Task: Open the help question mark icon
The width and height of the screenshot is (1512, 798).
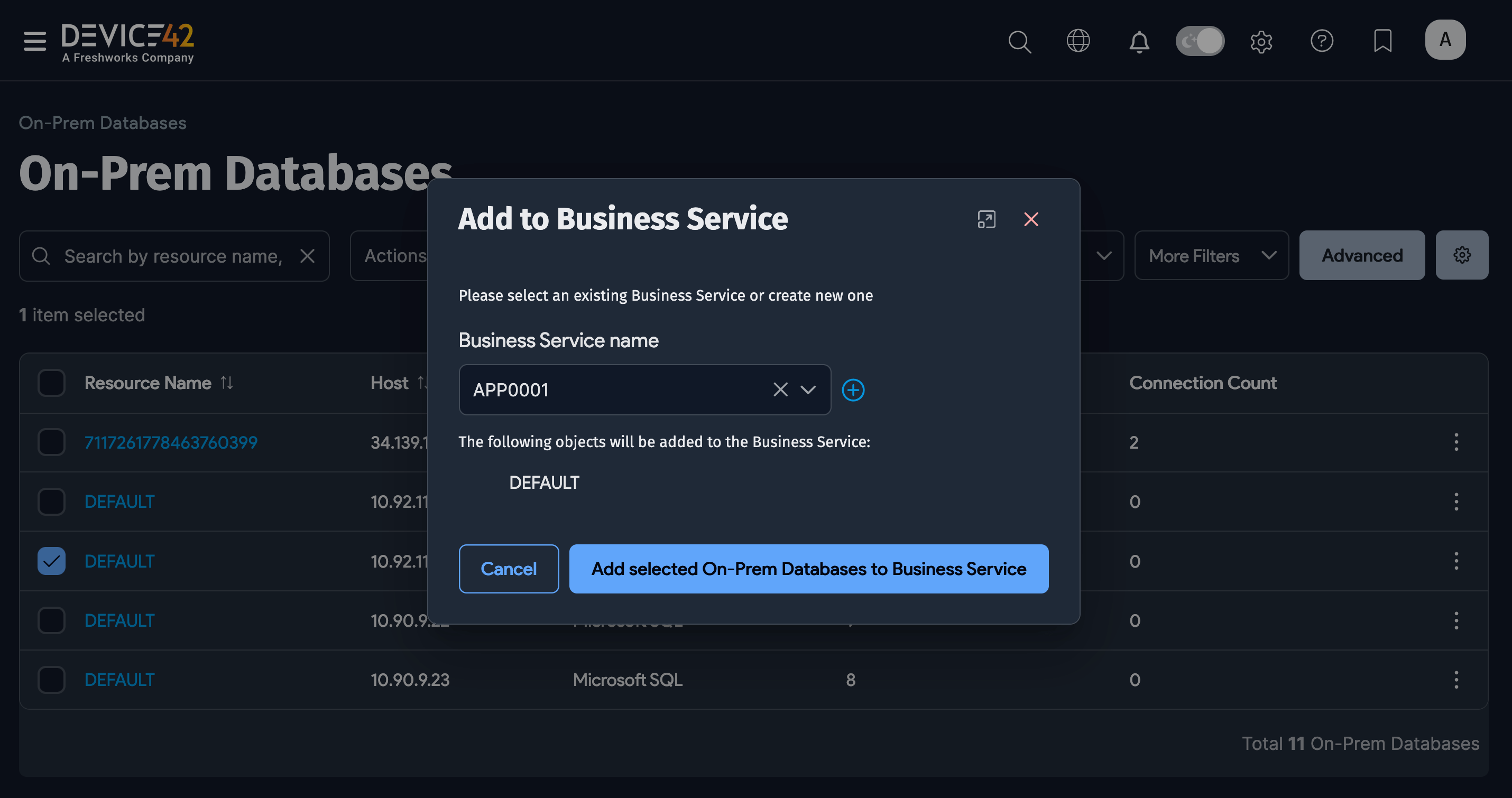Action: 1322,41
